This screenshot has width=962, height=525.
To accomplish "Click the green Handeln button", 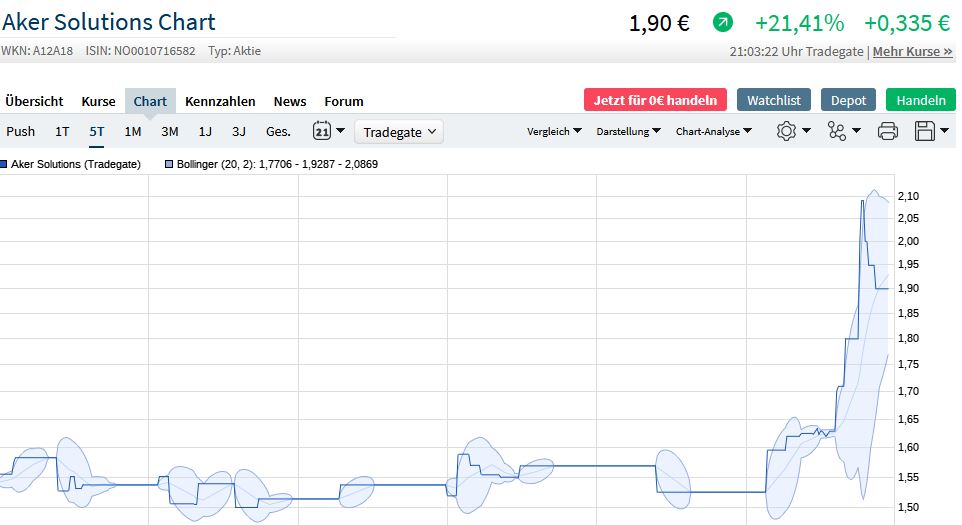I will [x=921, y=100].
